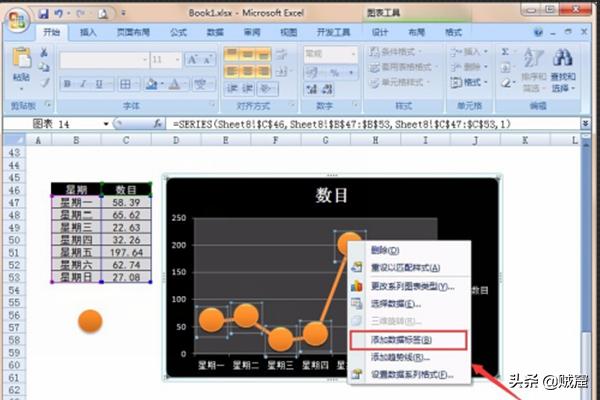Cut selection with the scissors icon

44,53
